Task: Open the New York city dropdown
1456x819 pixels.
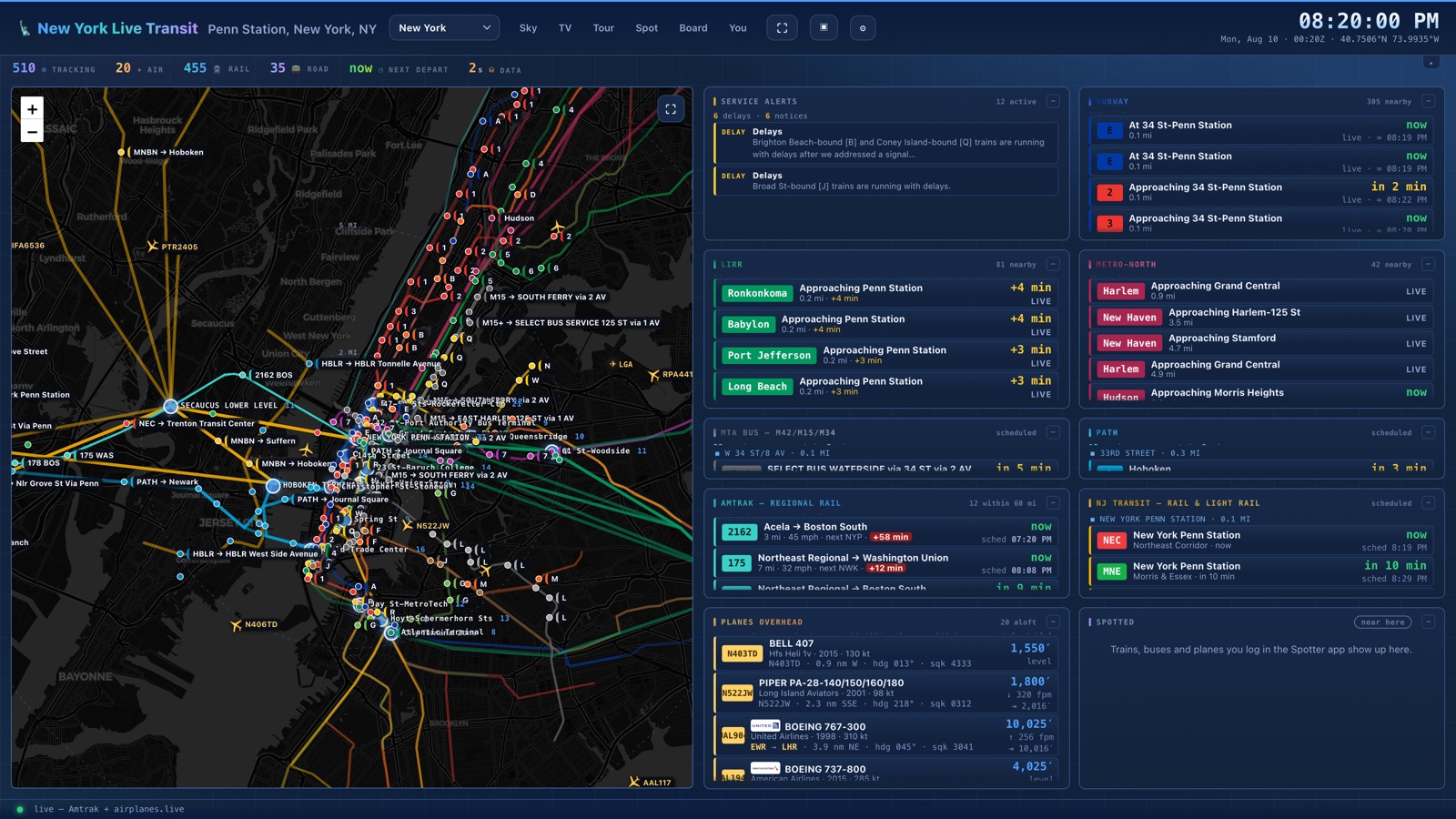Action: tap(444, 28)
